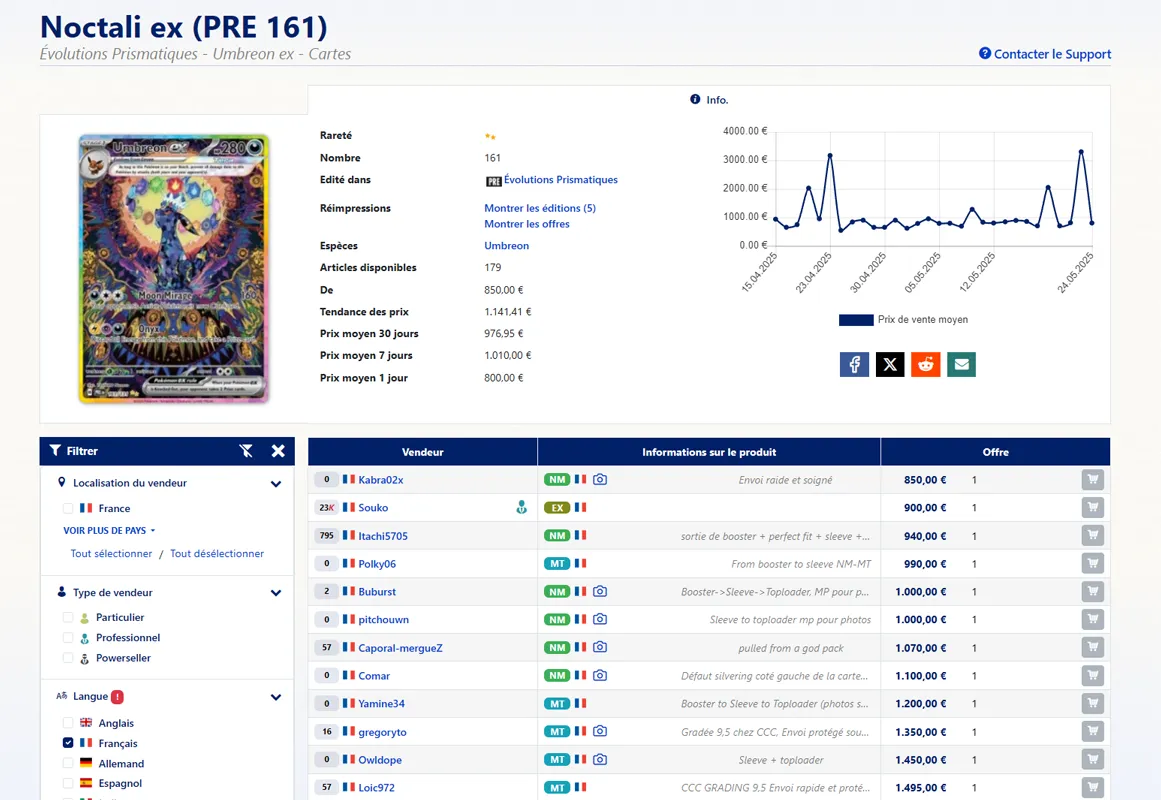The image size is (1161, 800).
Task: Add gregoryto's offer to the cart
Action: [x=1092, y=732]
